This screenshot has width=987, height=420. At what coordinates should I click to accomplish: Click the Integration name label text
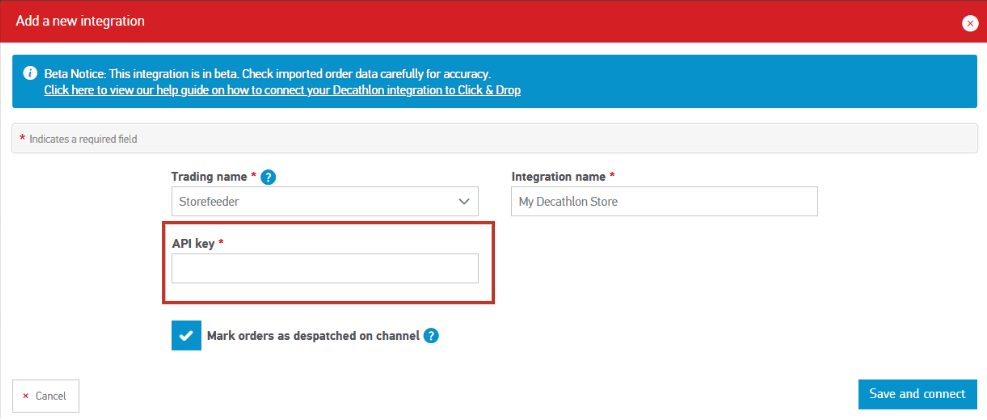pyautogui.click(x=558, y=177)
